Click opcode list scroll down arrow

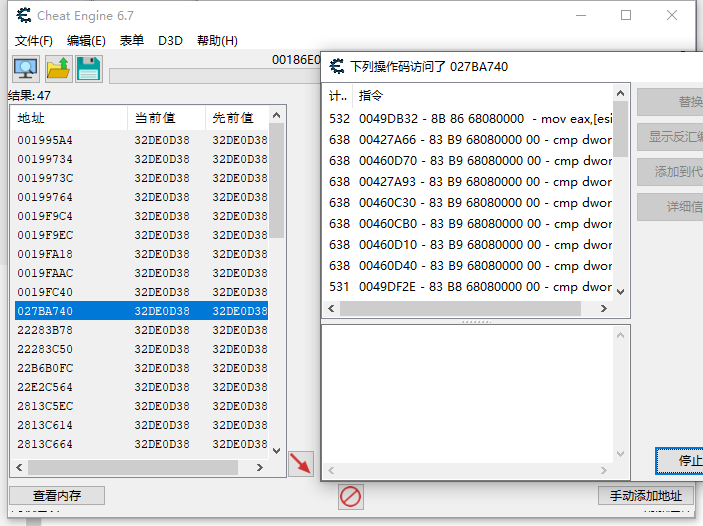(621, 292)
